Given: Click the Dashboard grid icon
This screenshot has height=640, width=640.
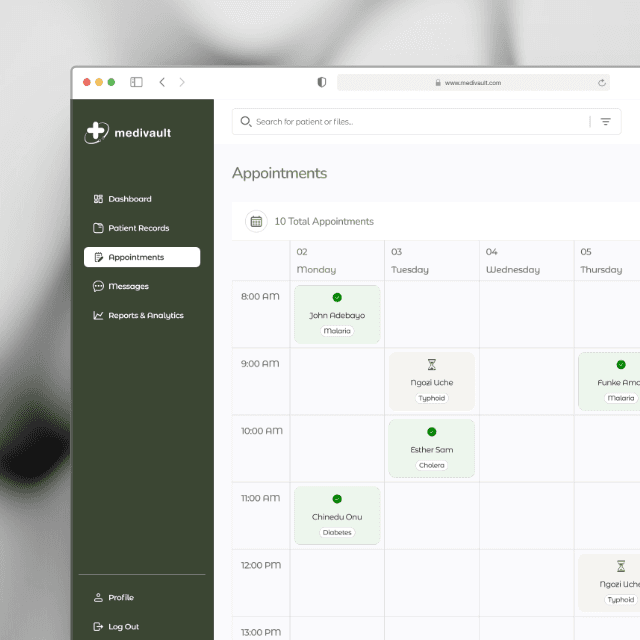Looking at the screenshot, I should coord(98,199).
